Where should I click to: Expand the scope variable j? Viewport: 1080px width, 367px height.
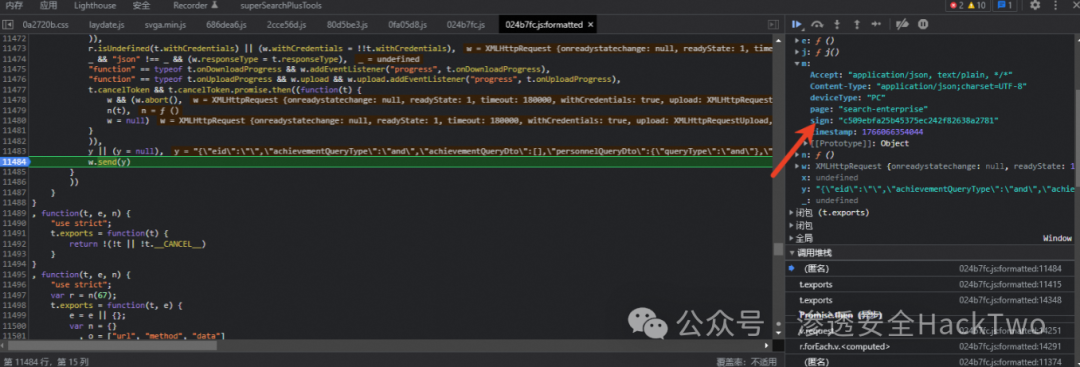tap(798, 52)
